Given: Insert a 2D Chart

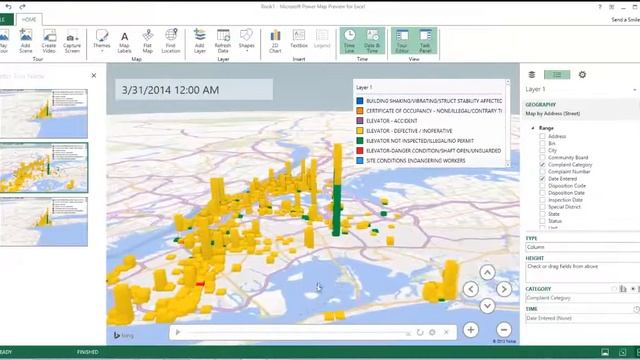Looking at the screenshot, I should 275,41.
